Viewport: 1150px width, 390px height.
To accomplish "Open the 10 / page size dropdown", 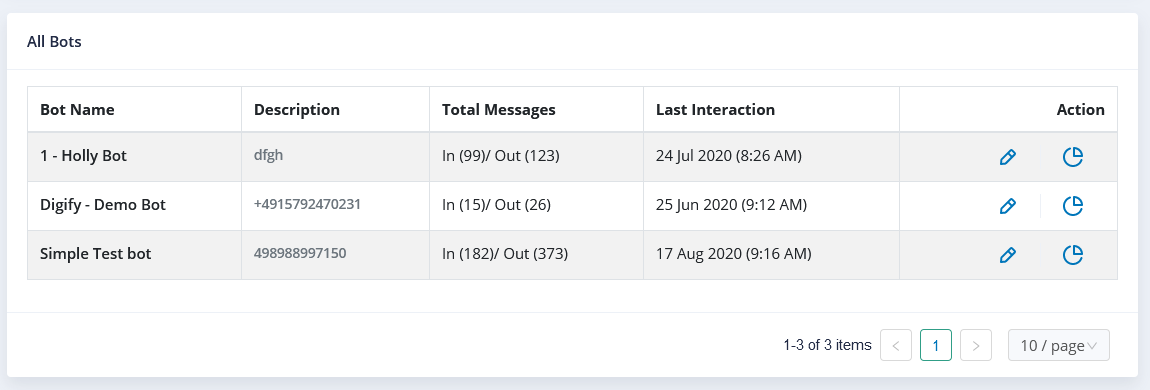I will 1058,345.
